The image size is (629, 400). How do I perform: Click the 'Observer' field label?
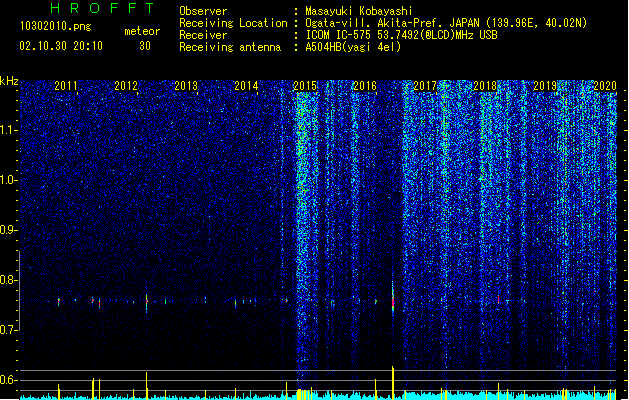203,11
